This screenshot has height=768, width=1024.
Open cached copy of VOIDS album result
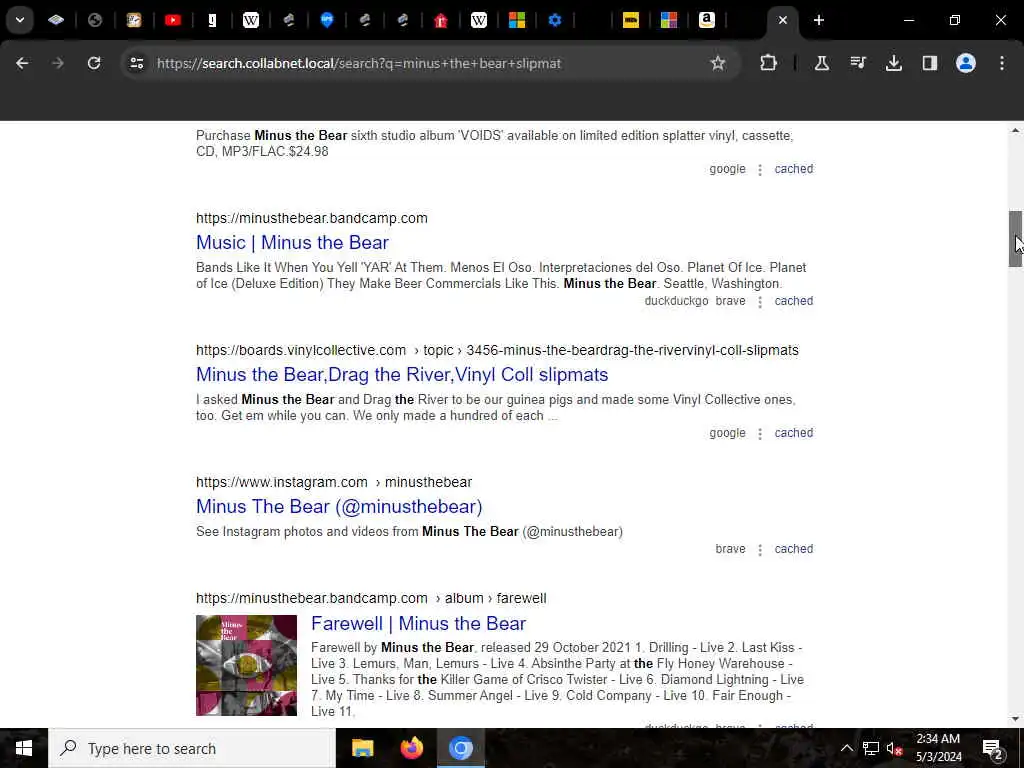point(793,169)
